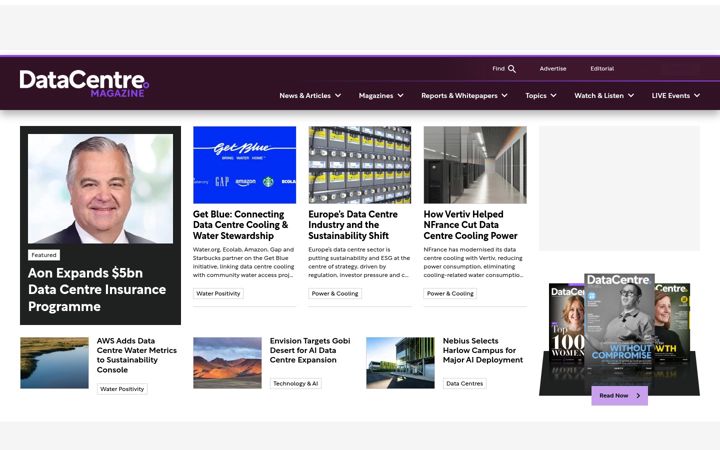Screen dimensions: 720x450
Task: Open the Magazines menu label
Action: 376,96
